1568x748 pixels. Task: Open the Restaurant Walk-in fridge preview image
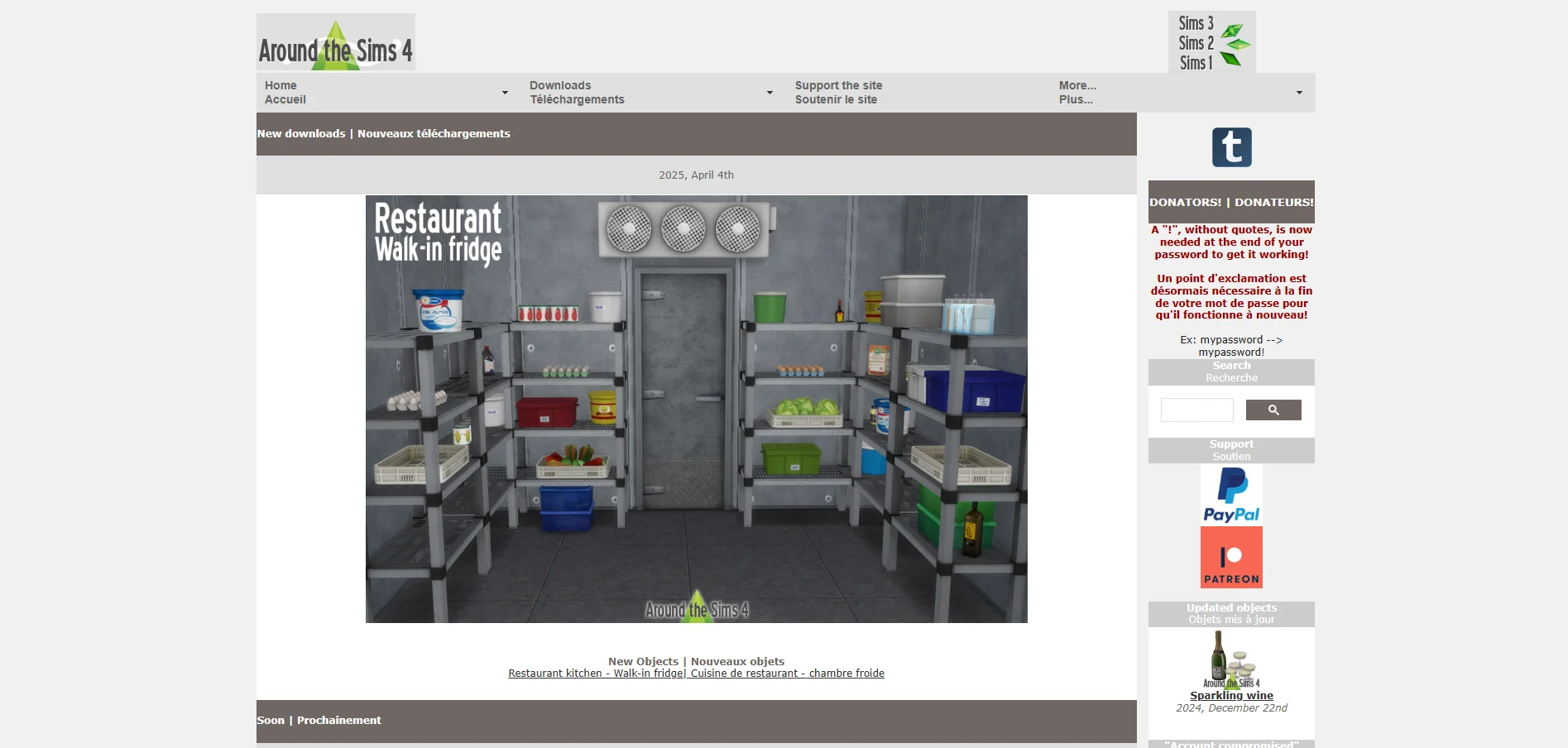(x=697, y=409)
